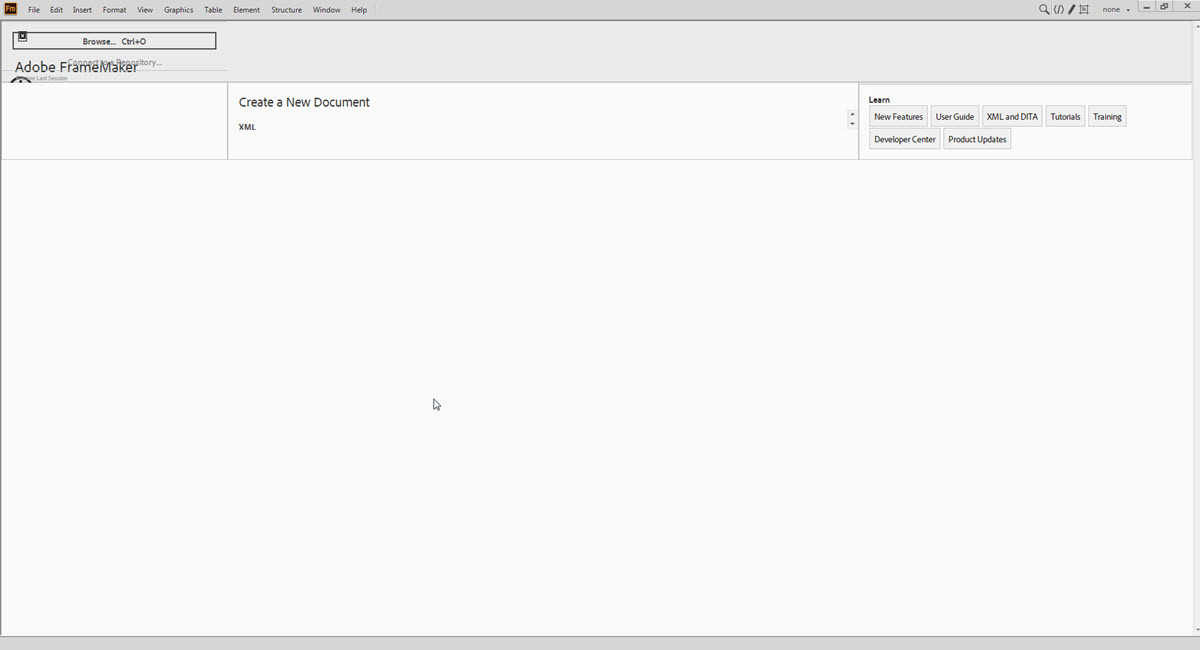Click the small close icon on document thumbnail
1200x650 pixels.
(25, 33)
